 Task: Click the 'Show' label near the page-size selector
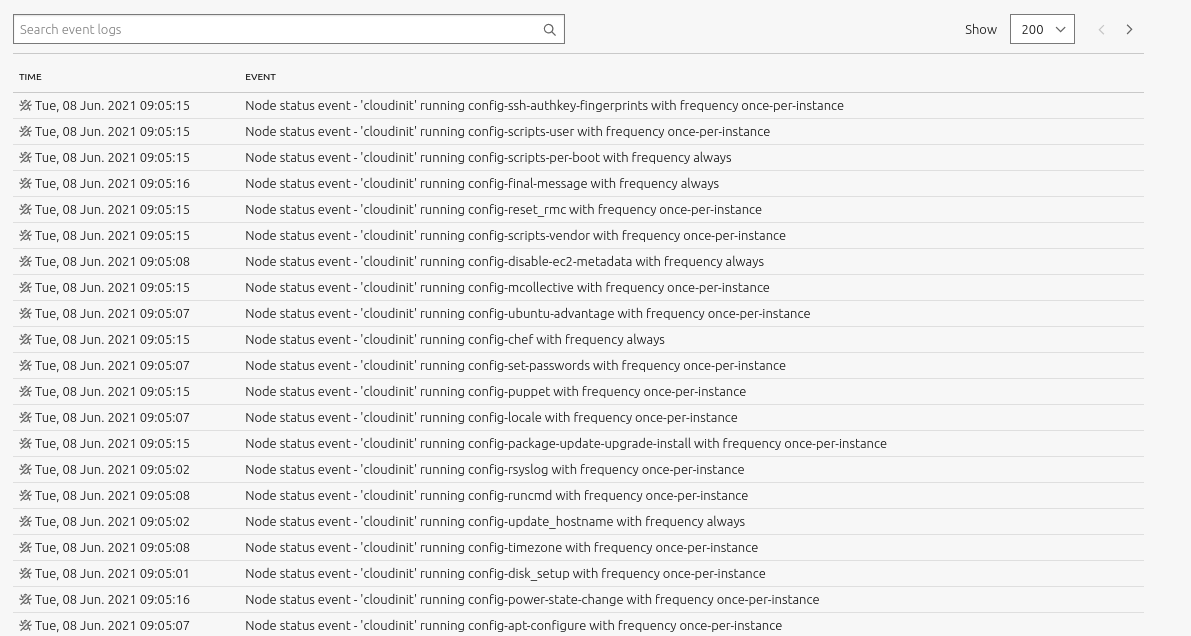(x=981, y=29)
